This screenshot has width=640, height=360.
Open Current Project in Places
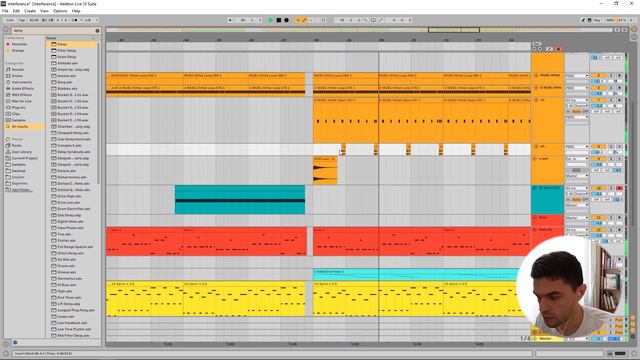[24, 158]
